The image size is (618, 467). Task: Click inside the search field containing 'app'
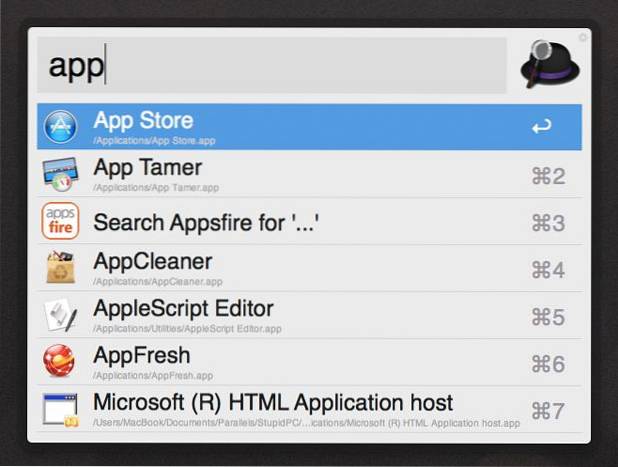(272, 66)
